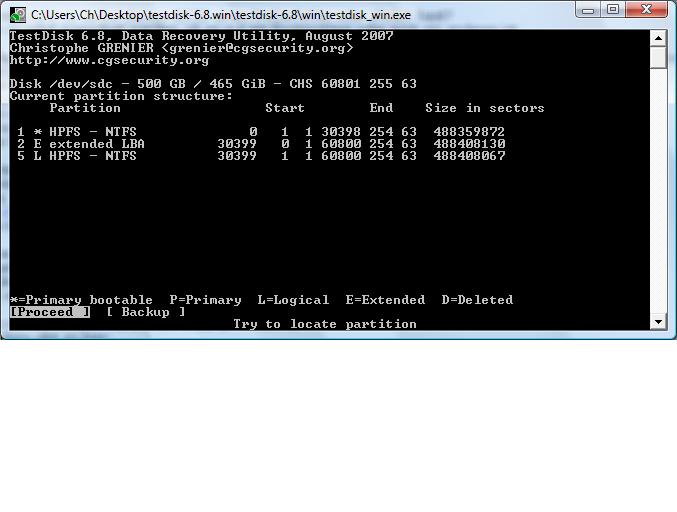
Task: Click the Disk /dev/sdc info line
Action: point(213,84)
